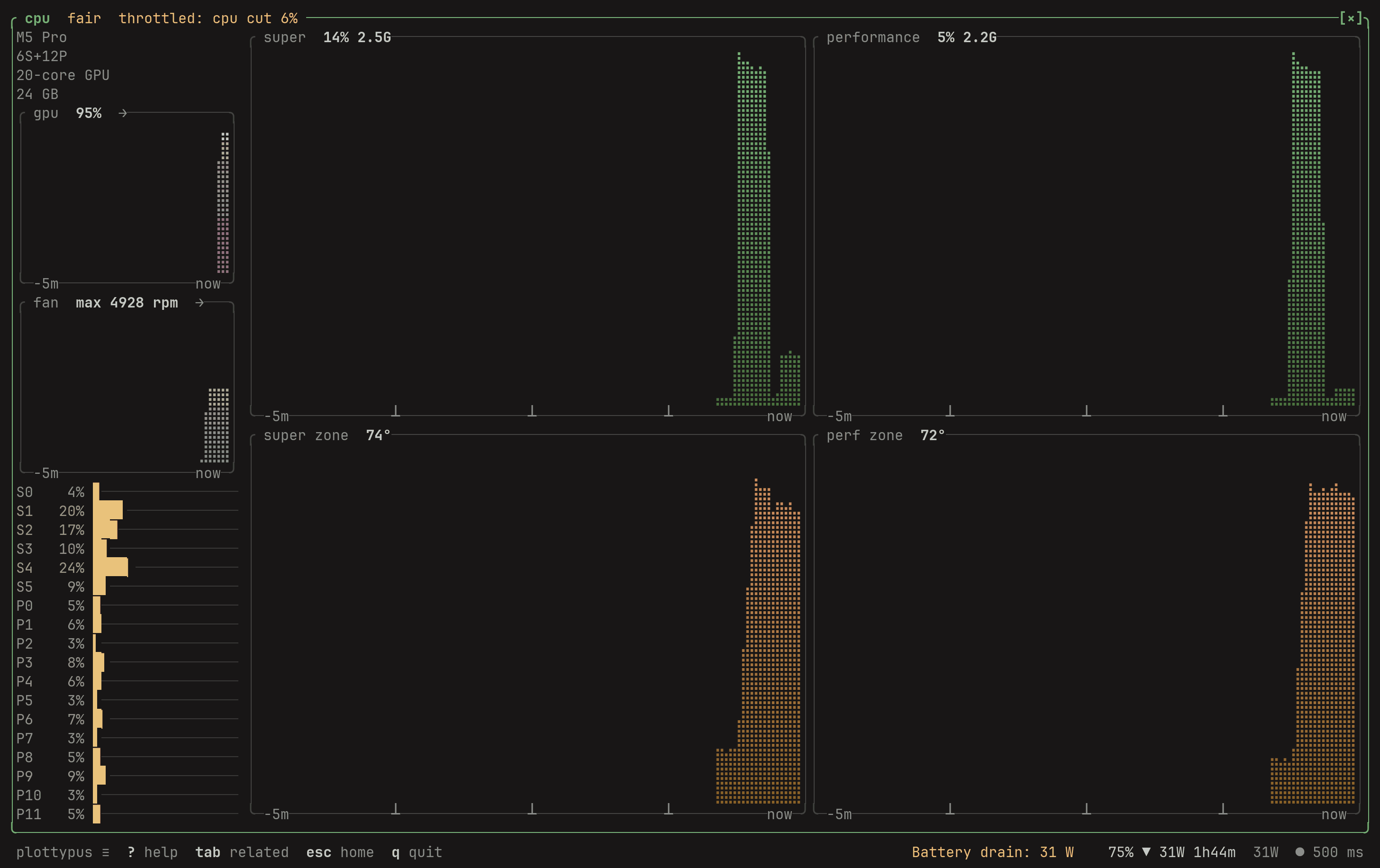The height and width of the screenshot is (868, 1380).
Task: Select the S1 core row
Action: pyautogui.click(x=127, y=510)
